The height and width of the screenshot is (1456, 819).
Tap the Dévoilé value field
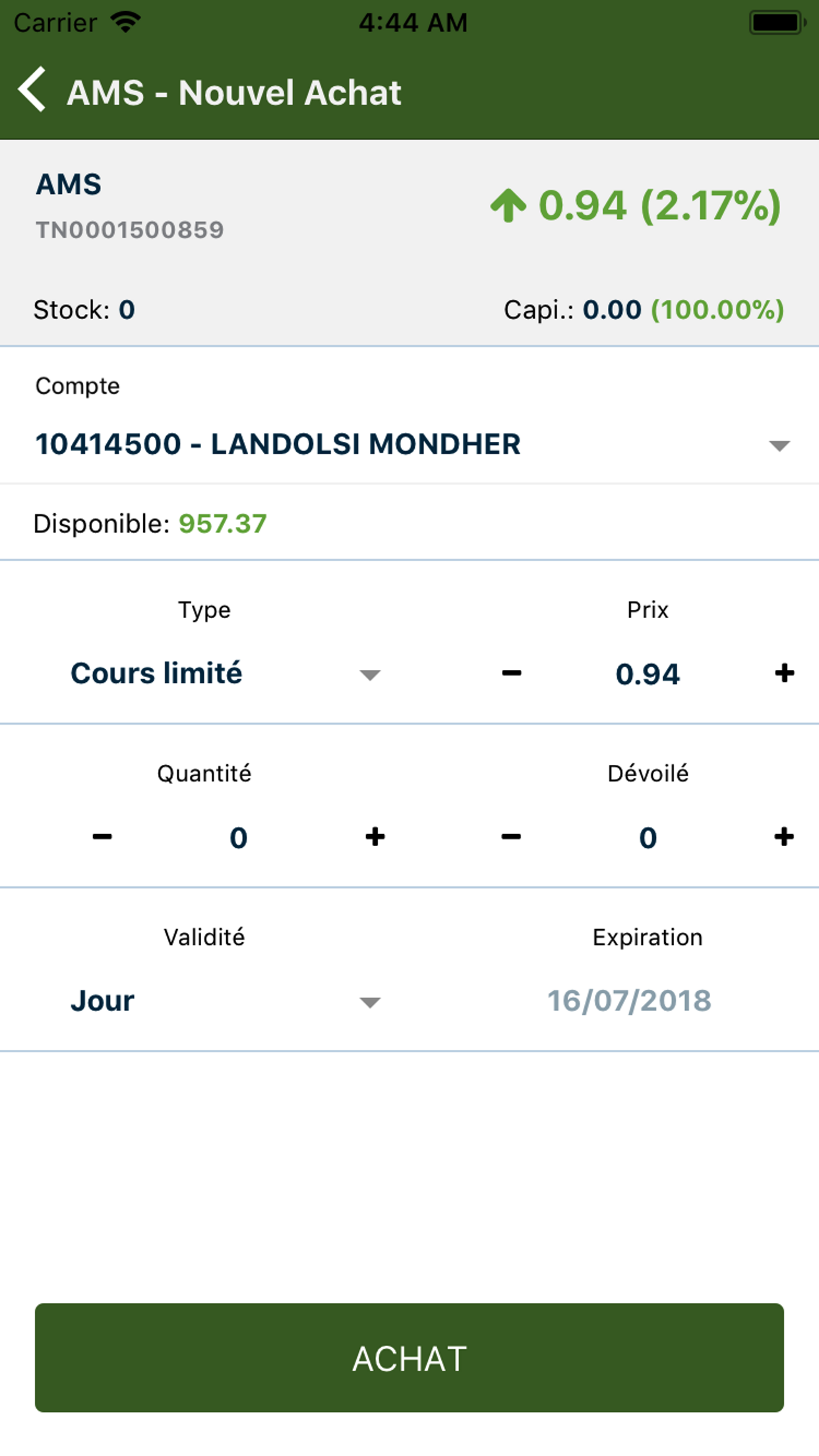click(648, 837)
